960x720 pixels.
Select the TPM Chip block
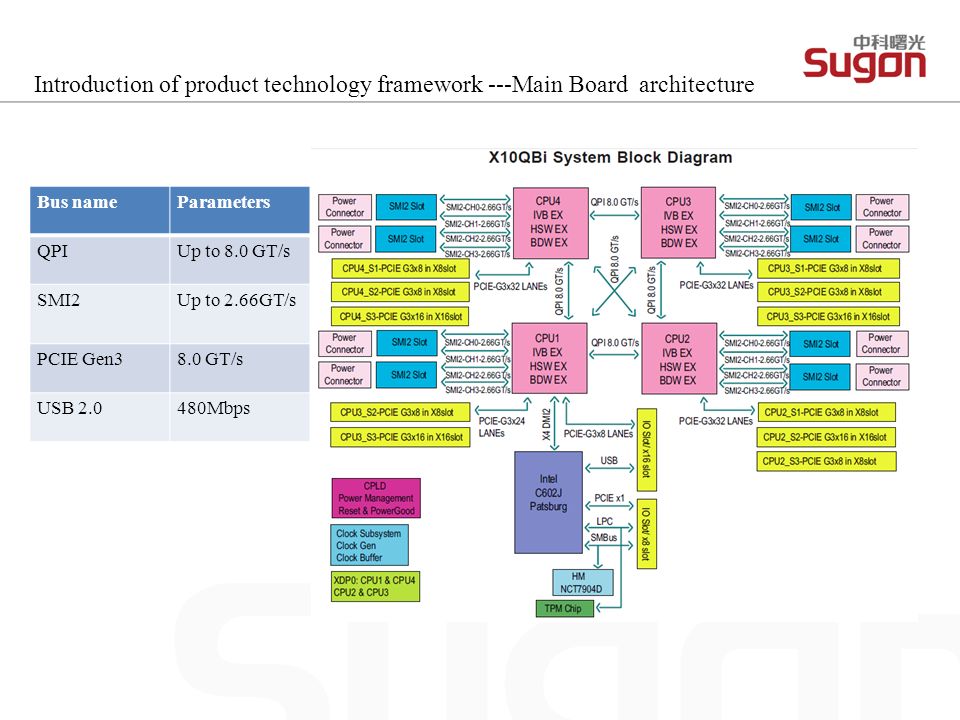(x=564, y=608)
